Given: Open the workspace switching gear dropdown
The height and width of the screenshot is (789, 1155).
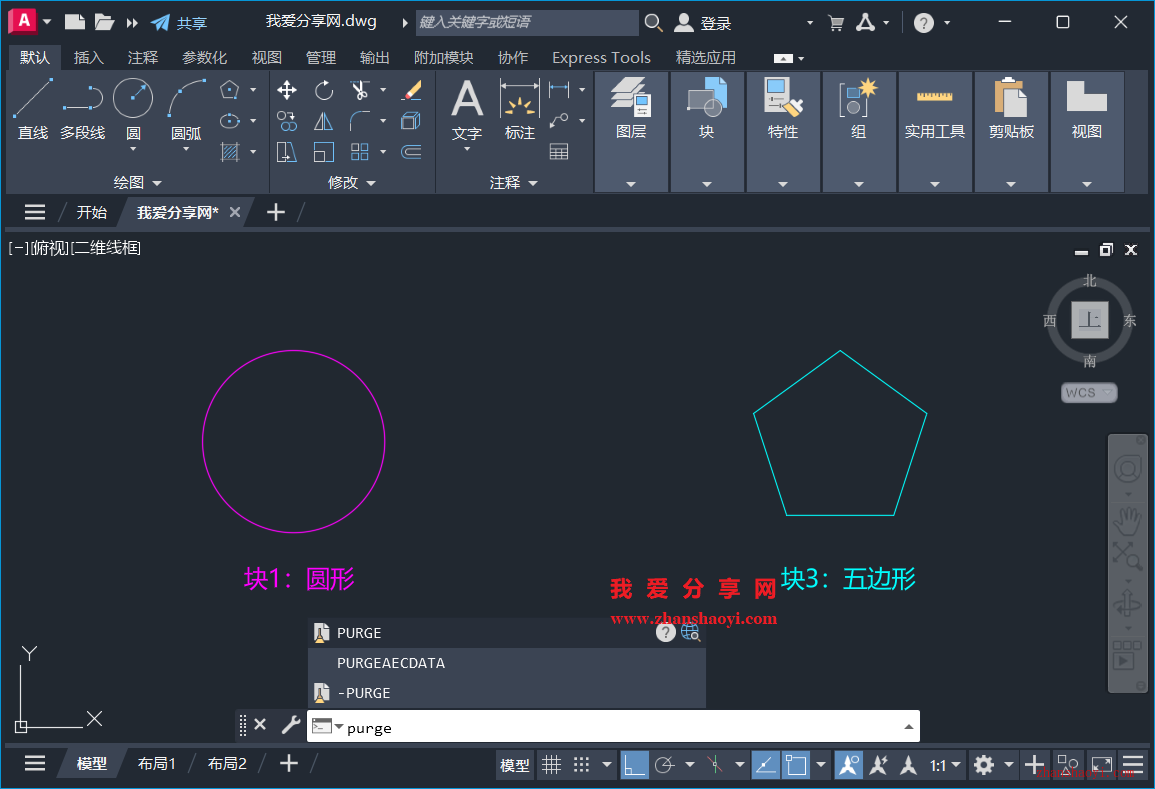Looking at the screenshot, I should (x=1009, y=765).
